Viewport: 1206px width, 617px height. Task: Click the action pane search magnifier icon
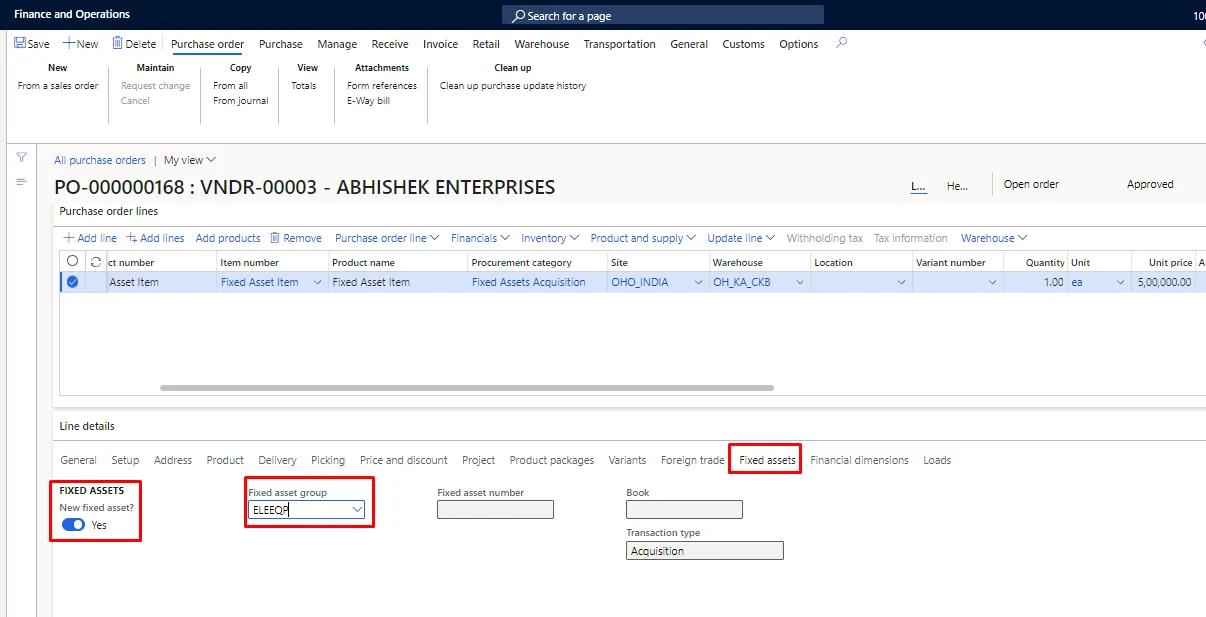coord(841,43)
